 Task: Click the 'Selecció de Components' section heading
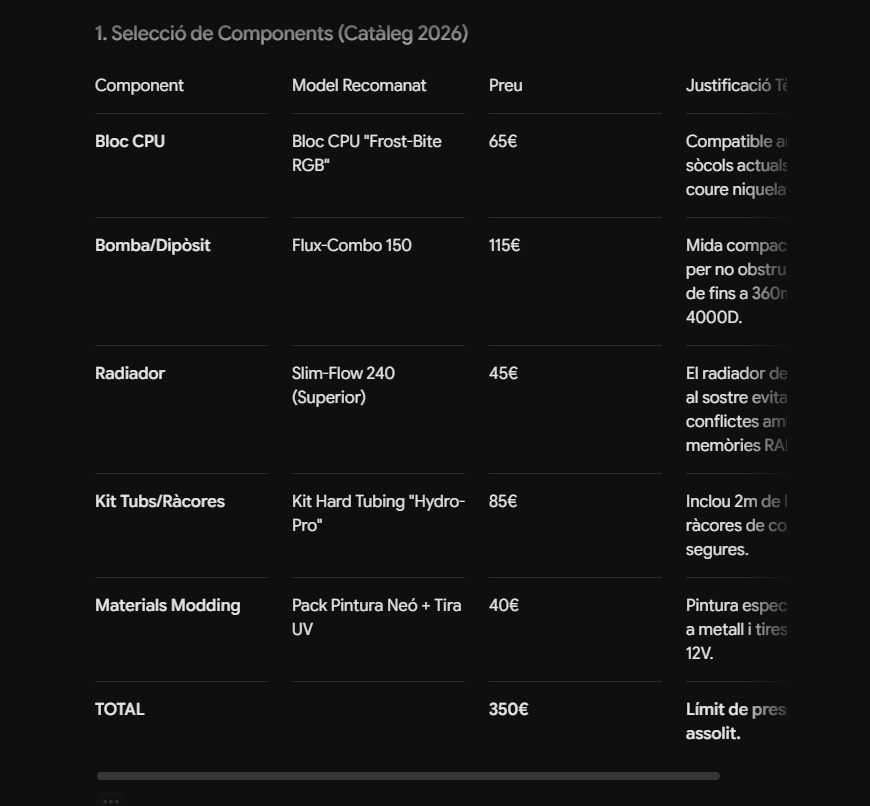pos(281,33)
